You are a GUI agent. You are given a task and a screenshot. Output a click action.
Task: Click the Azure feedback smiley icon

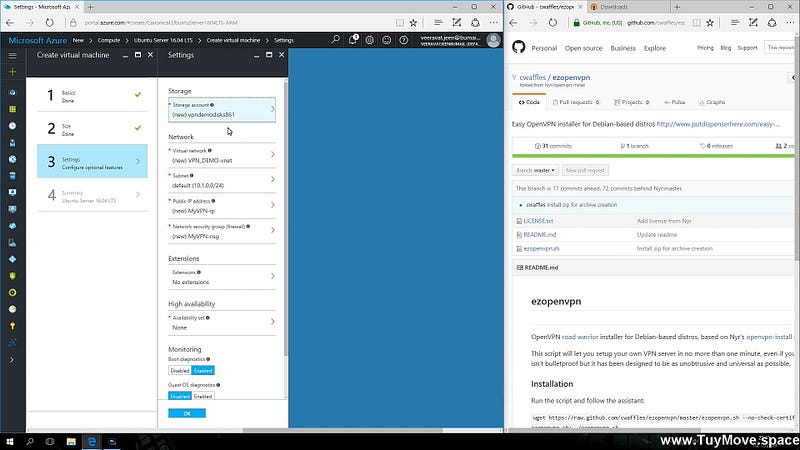pos(386,40)
